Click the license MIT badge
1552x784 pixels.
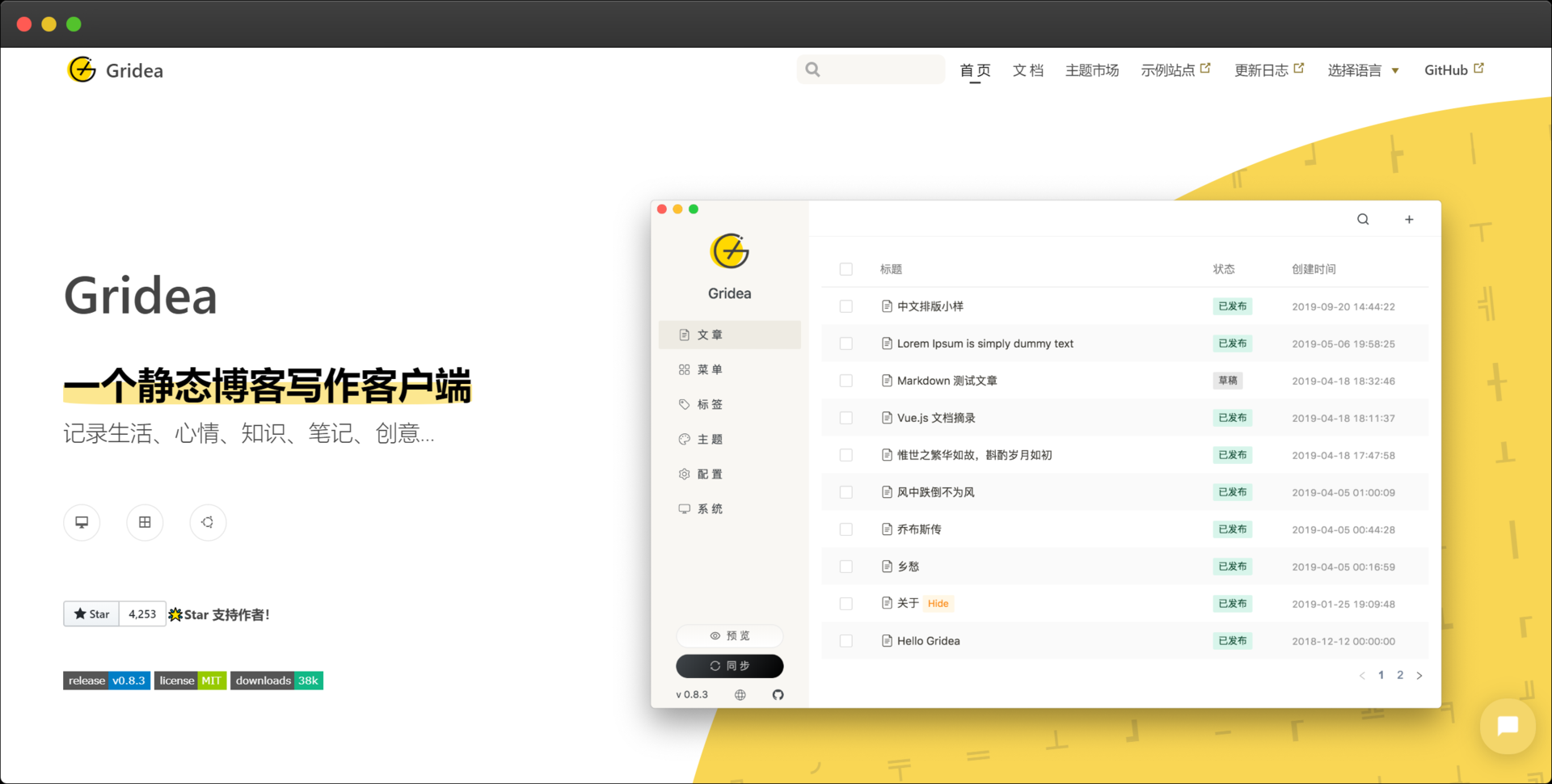coord(190,681)
